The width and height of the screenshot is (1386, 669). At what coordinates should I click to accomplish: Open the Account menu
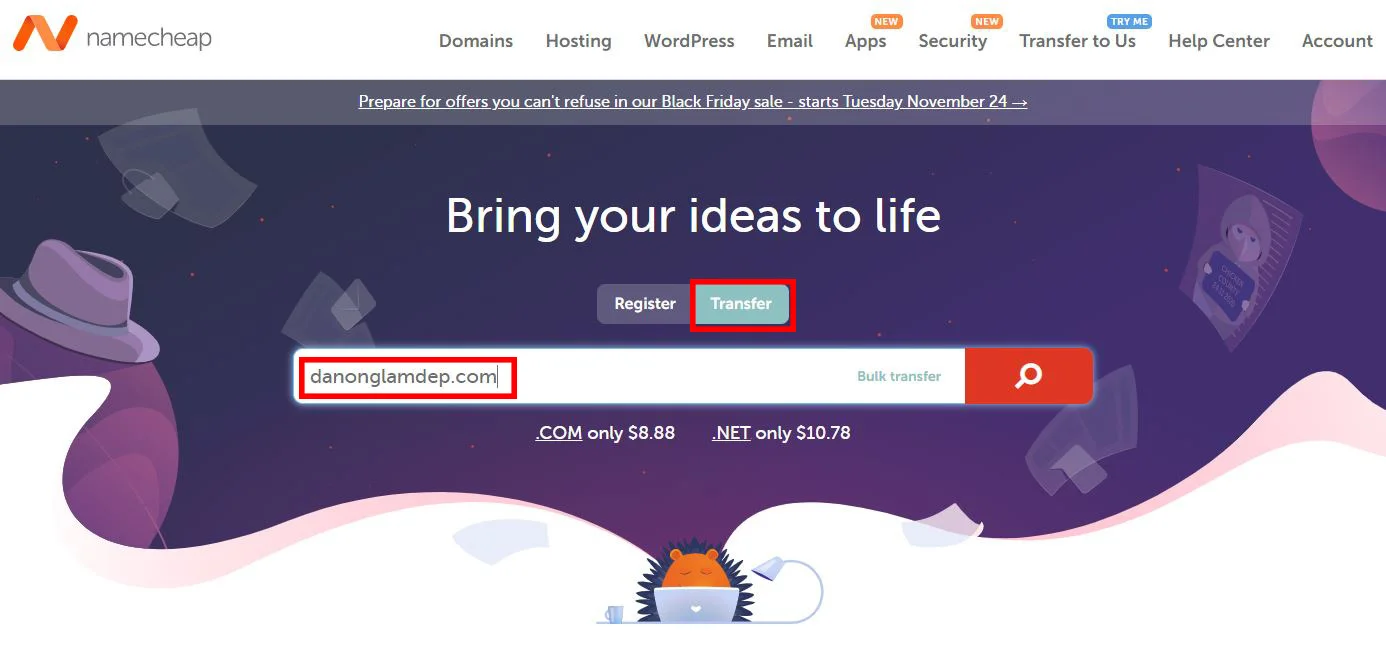pos(1336,41)
